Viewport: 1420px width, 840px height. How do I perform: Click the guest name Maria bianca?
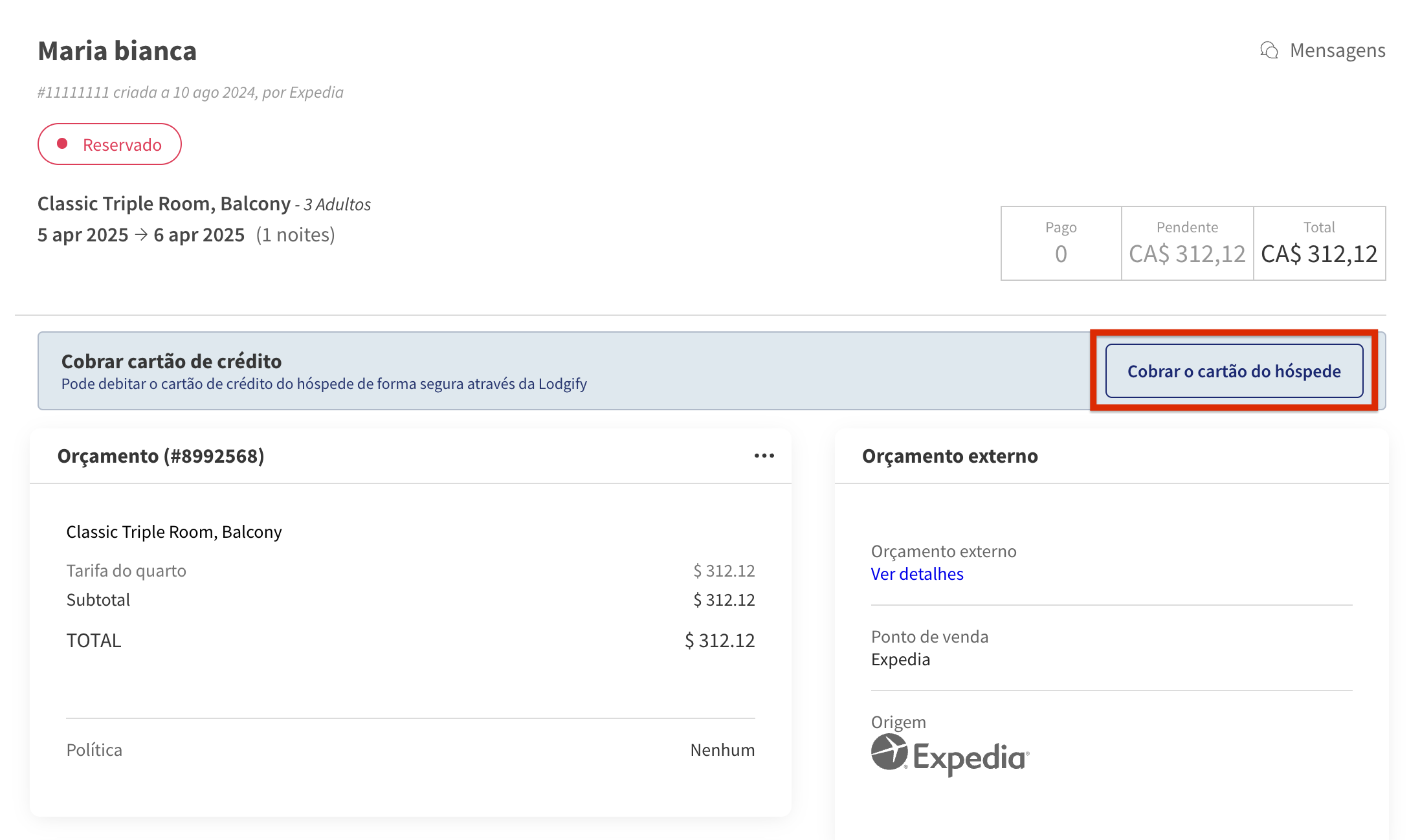pyautogui.click(x=117, y=51)
